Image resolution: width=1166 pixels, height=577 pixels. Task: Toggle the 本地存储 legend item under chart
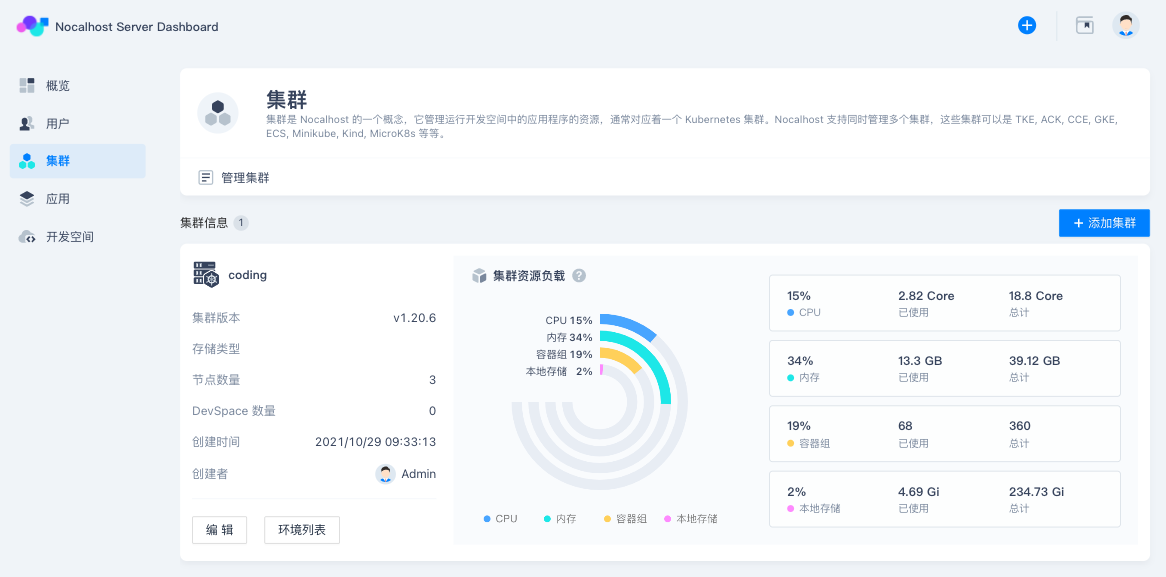[x=691, y=518]
